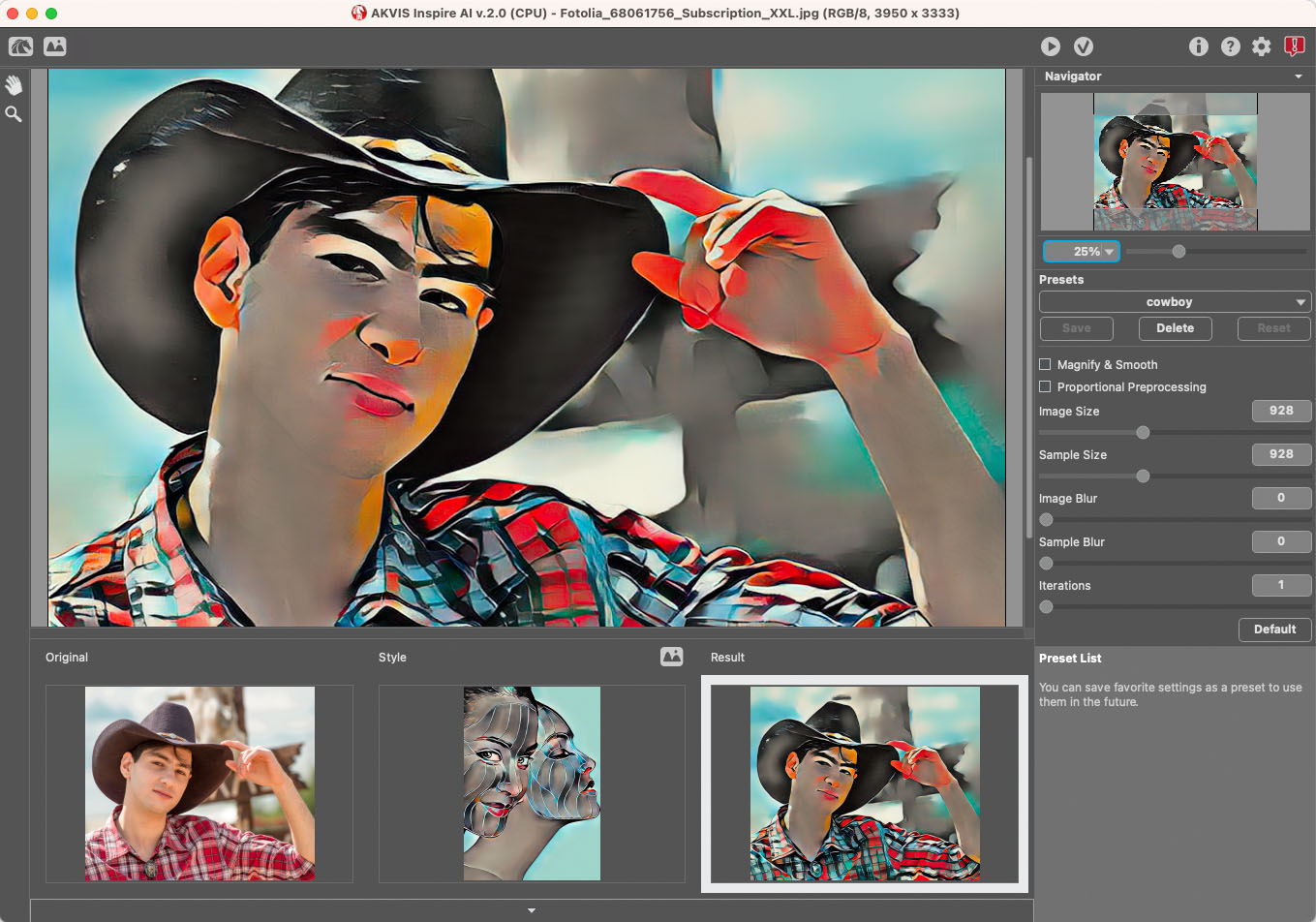Screen dimensions: 1316x922
Task: Collapse the bottom thumbnails panel arrow
Action: (531, 910)
